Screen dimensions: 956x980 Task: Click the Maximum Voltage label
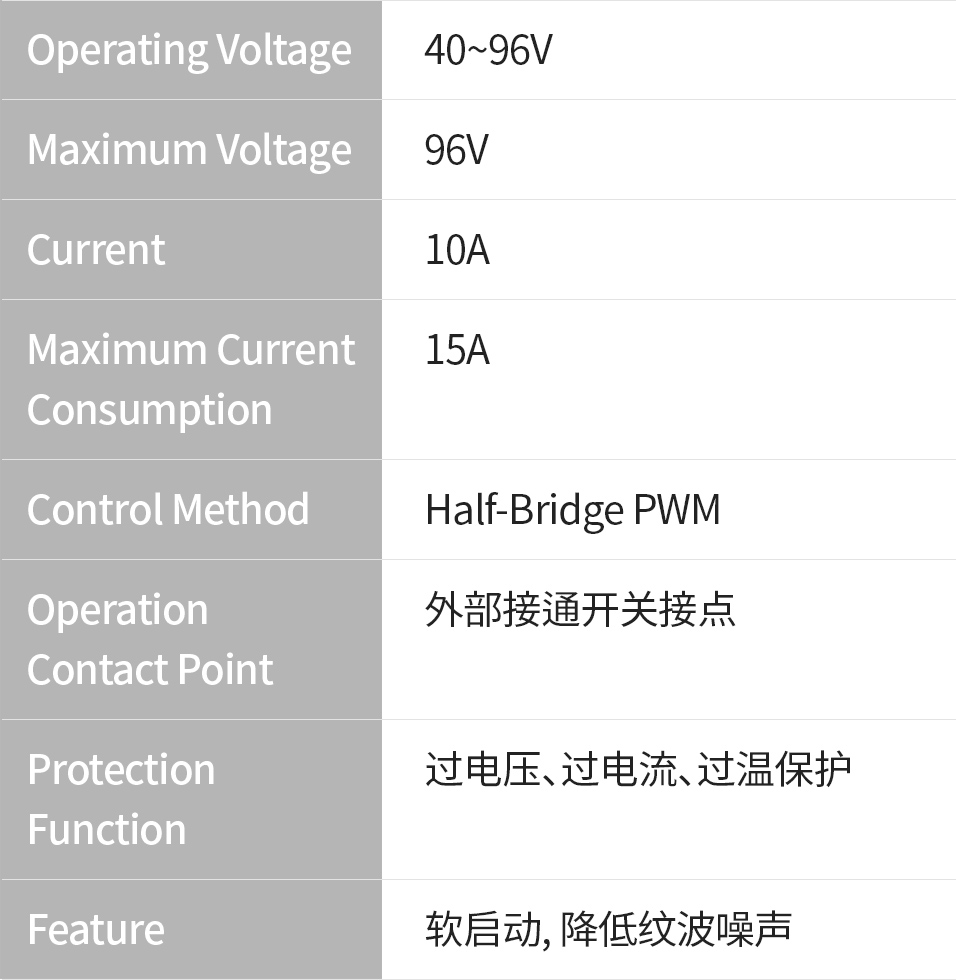pos(189,150)
